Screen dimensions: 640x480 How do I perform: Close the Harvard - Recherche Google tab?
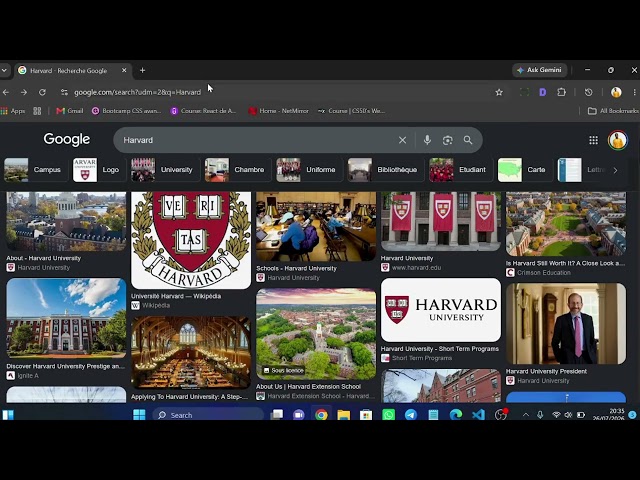[124, 70]
